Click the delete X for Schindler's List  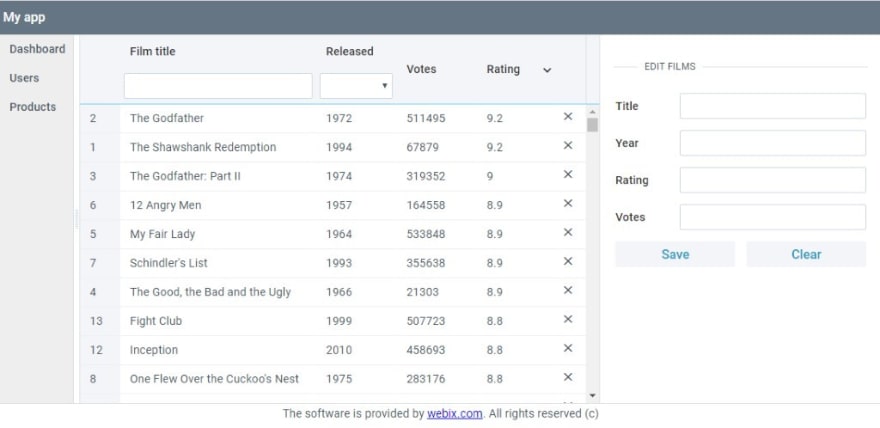(x=567, y=261)
